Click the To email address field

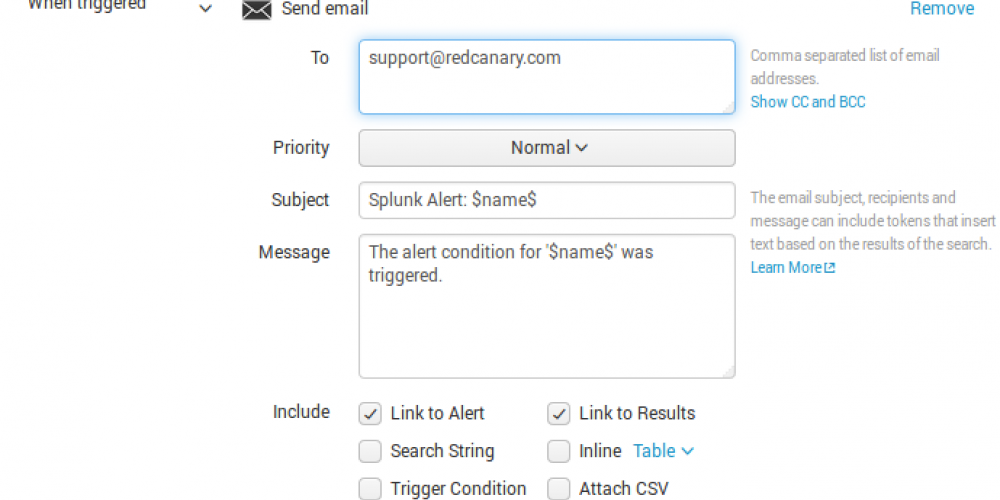(x=547, y=76)
